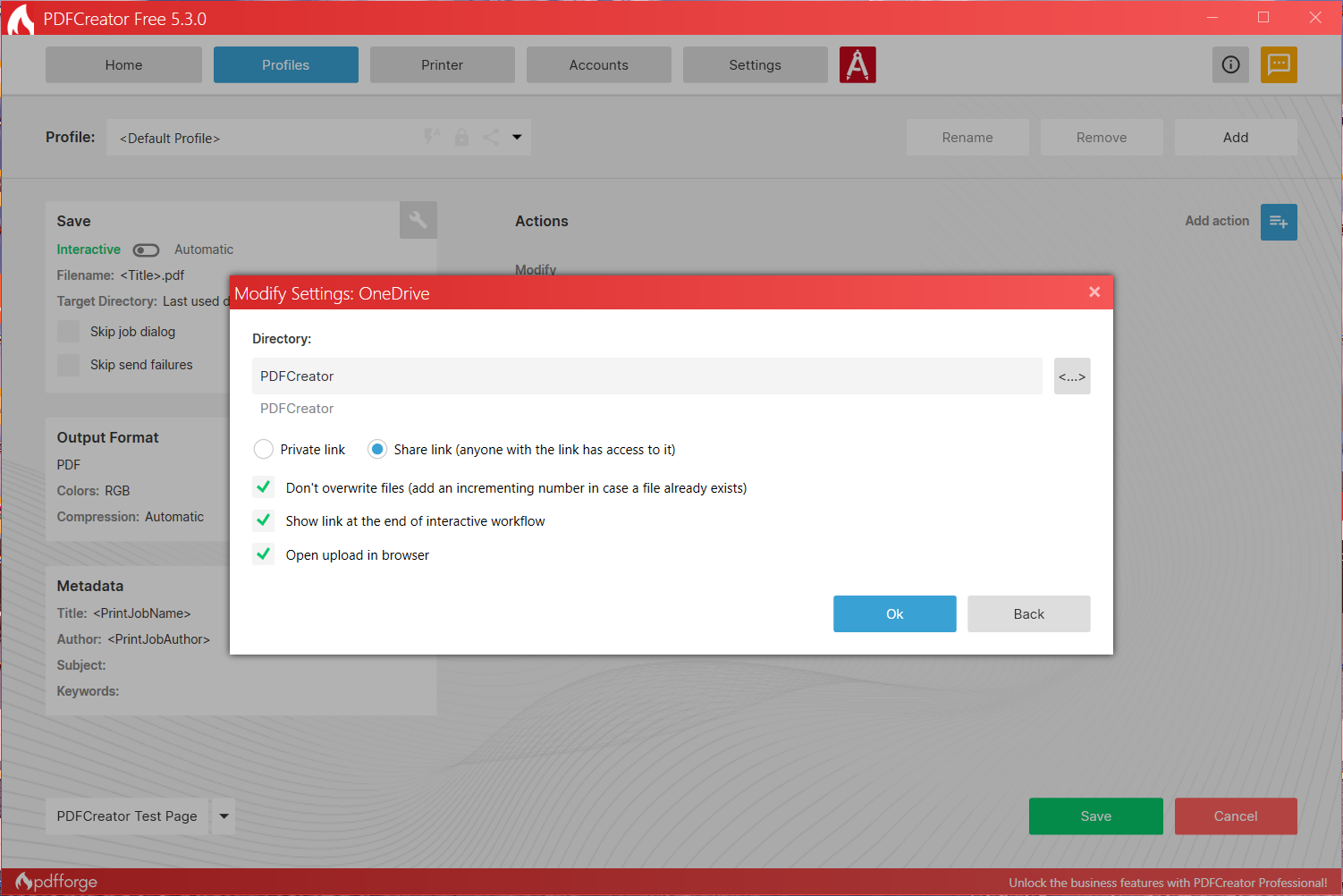
Task: Close the OneDrive settings dialog
Action: coord(1094,292)
